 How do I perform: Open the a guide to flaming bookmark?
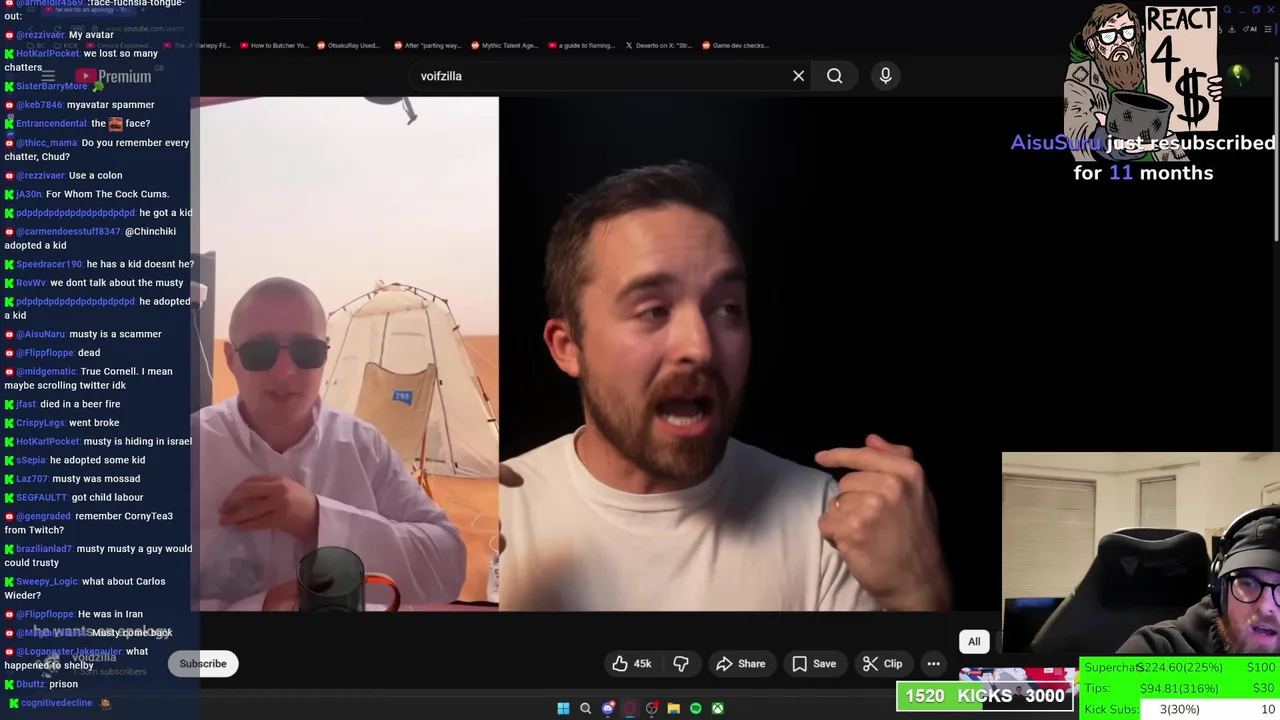(x=581, y=45)
